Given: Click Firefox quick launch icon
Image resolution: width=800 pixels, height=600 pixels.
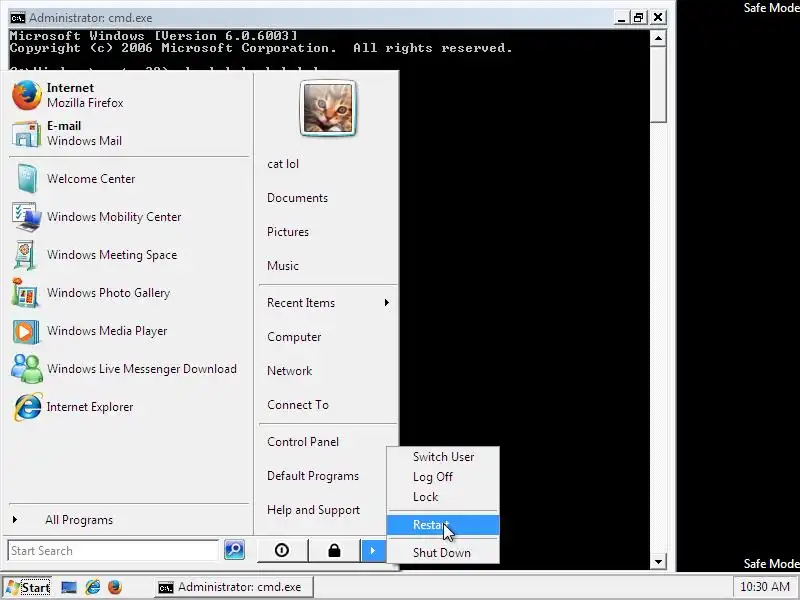Looking at the screenshot, I should click(115, 587).
